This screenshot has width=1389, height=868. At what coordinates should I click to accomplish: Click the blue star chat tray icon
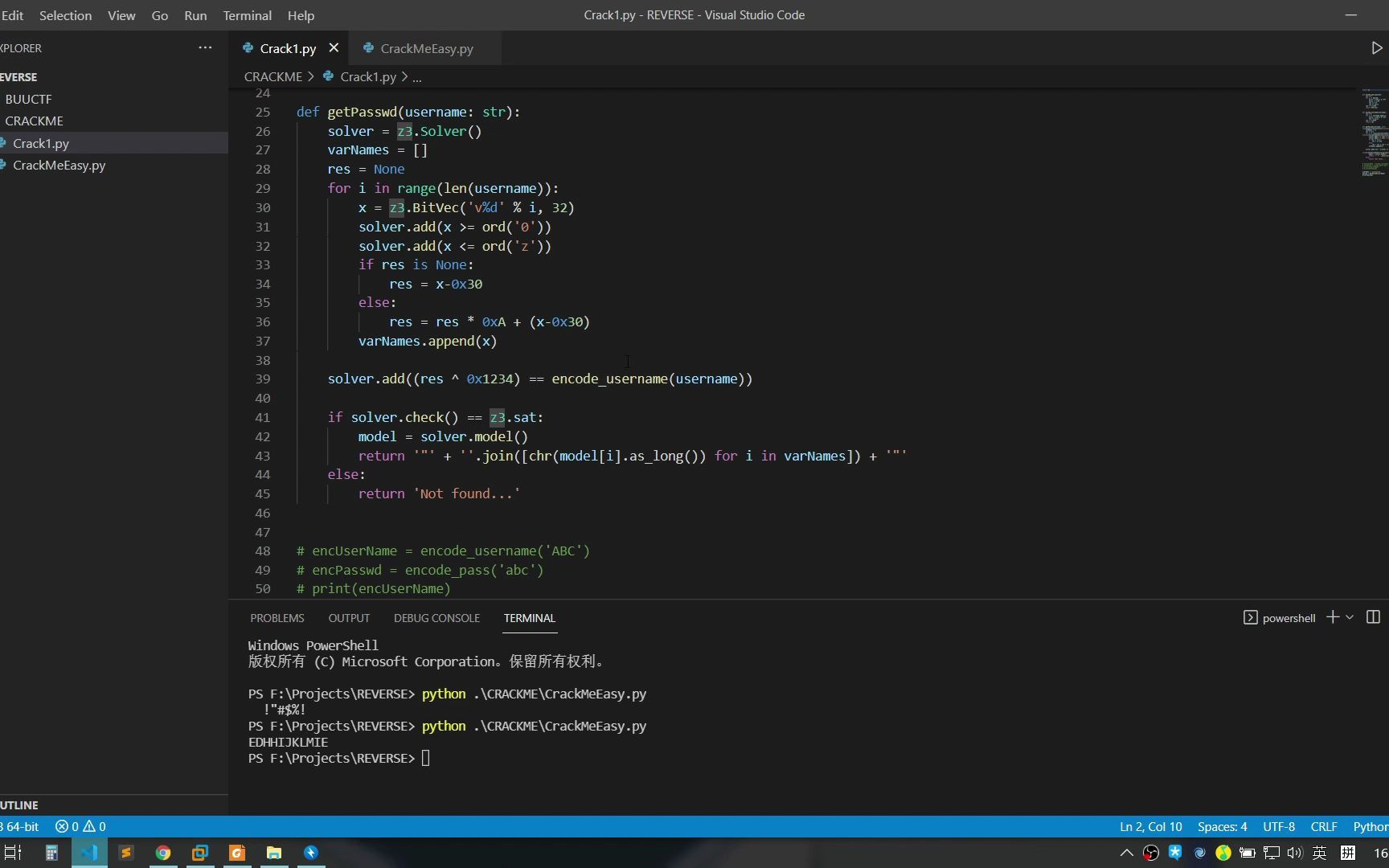pos(1175,853)
